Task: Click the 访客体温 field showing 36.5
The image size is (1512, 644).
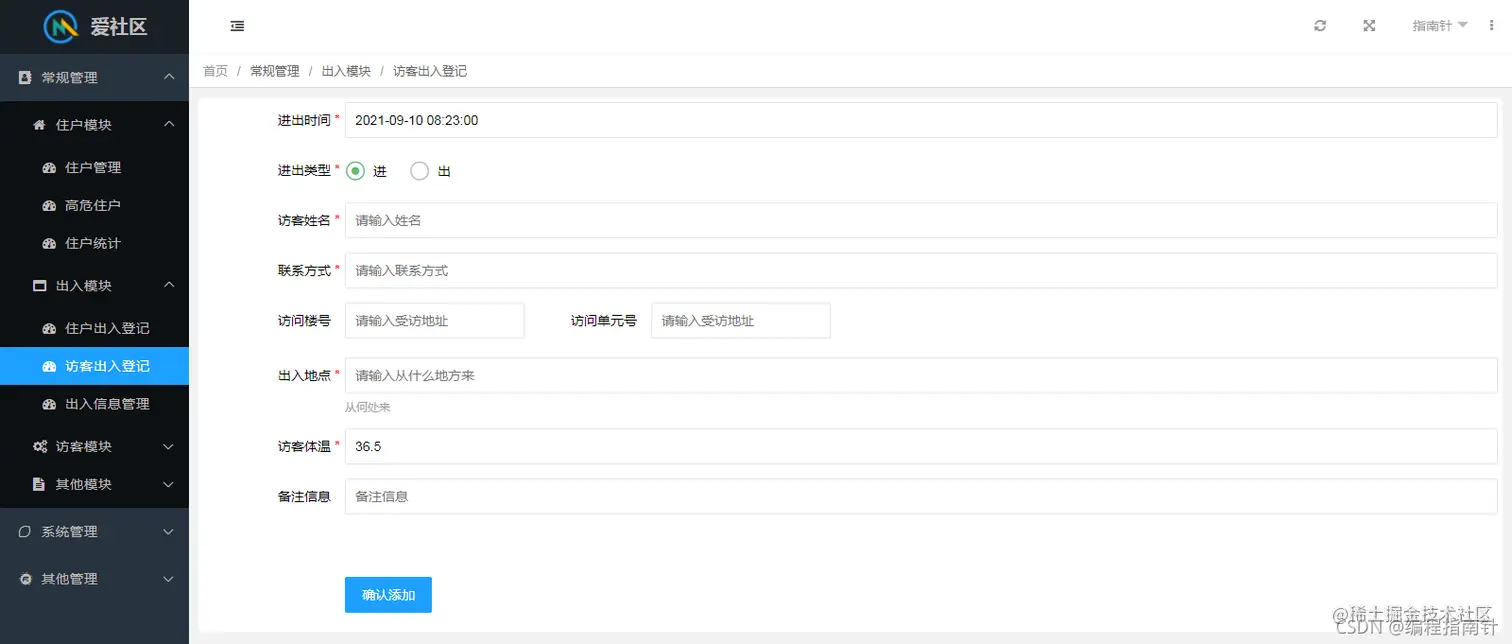Action: [x=921, y=447]
